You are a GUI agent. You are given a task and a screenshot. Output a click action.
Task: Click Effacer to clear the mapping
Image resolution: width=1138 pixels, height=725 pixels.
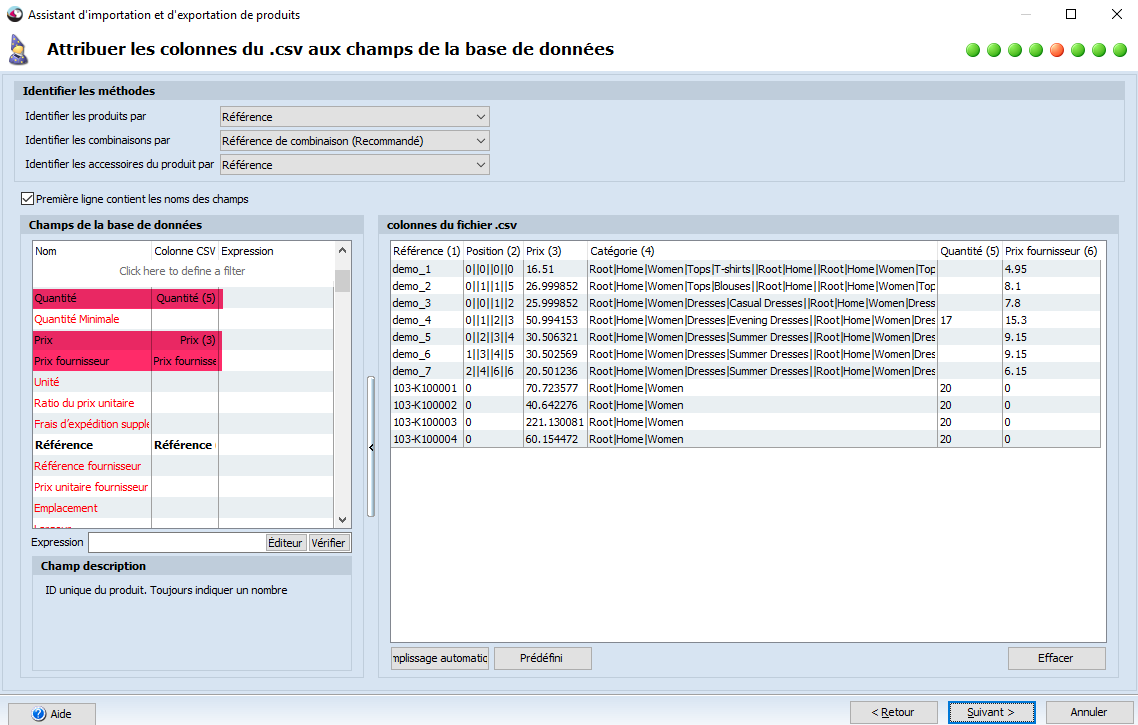tap(1056, 658)
